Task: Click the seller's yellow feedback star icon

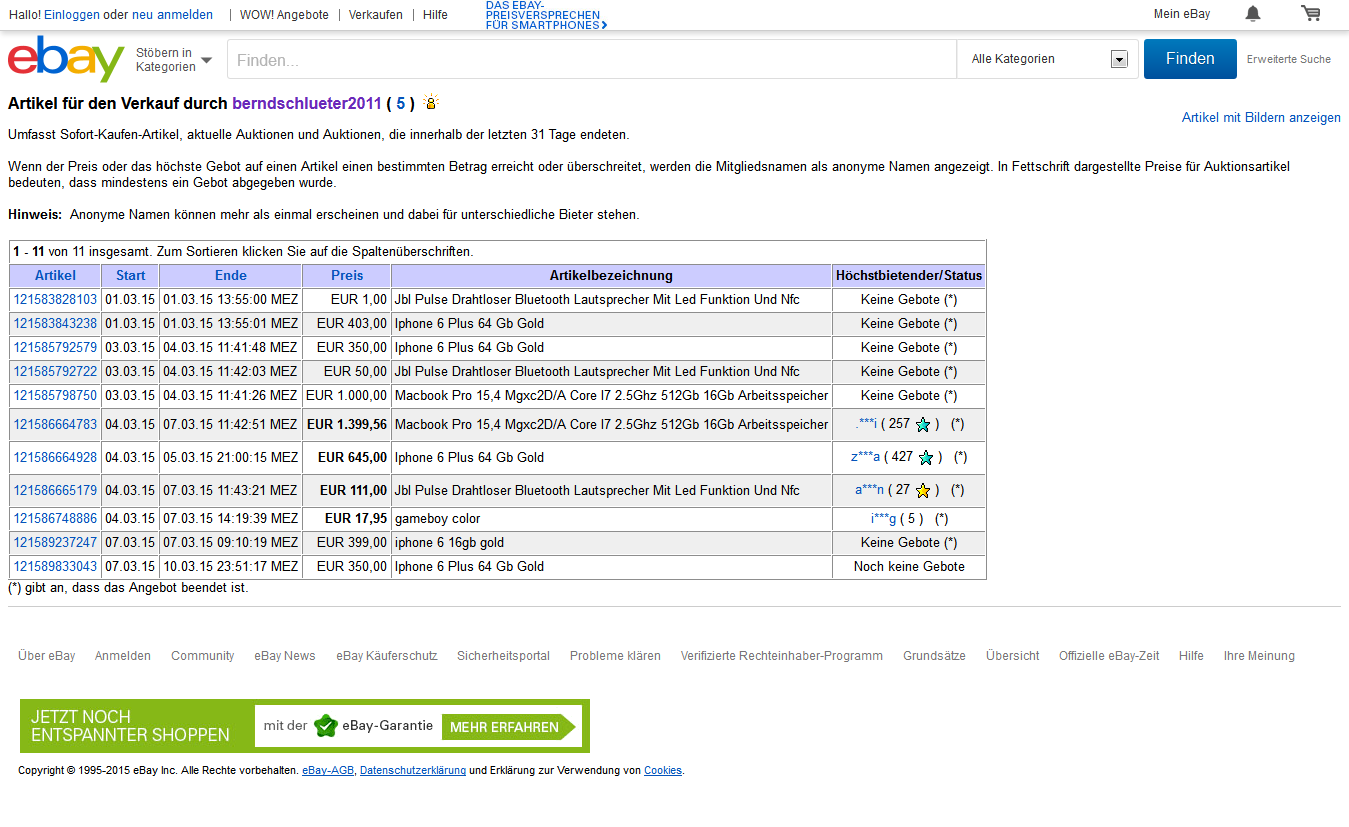Action: (x=431, y=102)
